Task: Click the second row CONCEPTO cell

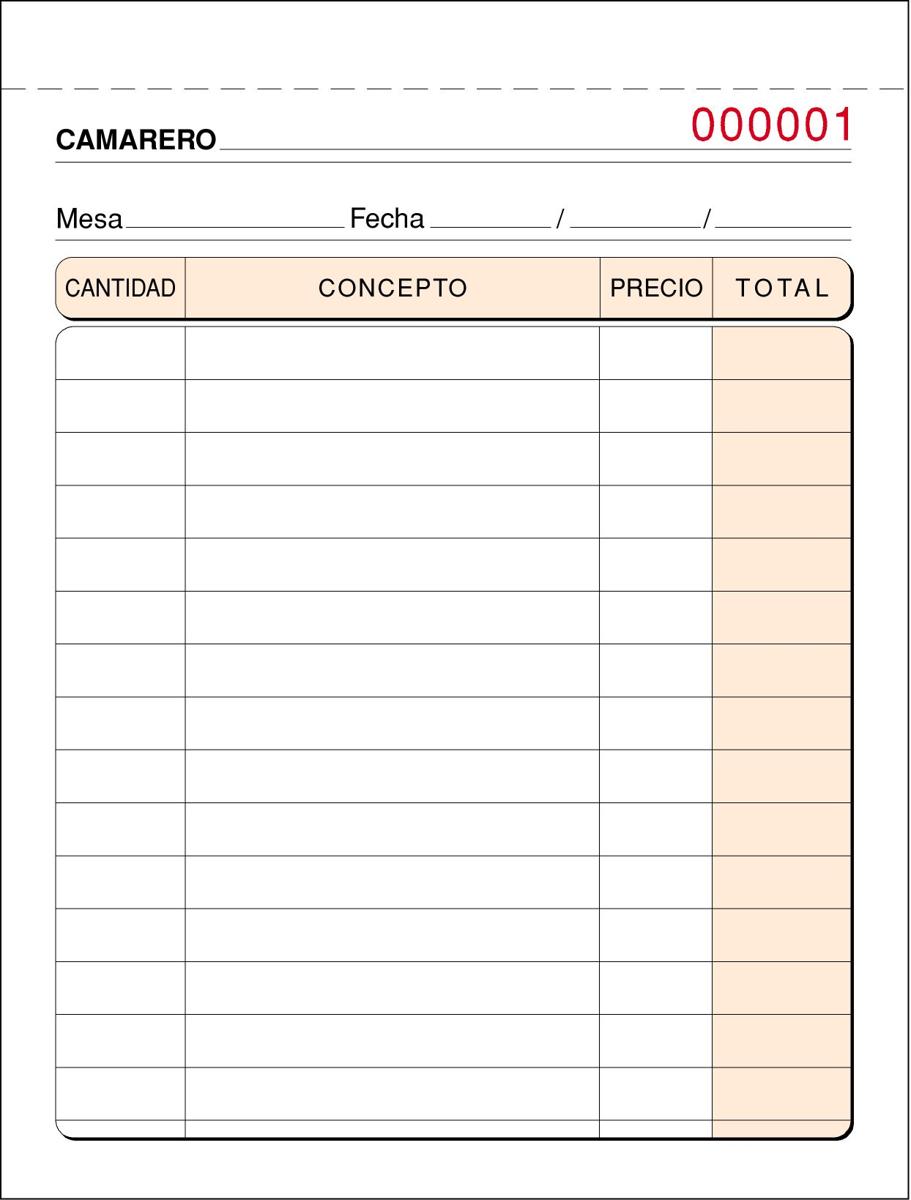Action: (x=392, y=406)
